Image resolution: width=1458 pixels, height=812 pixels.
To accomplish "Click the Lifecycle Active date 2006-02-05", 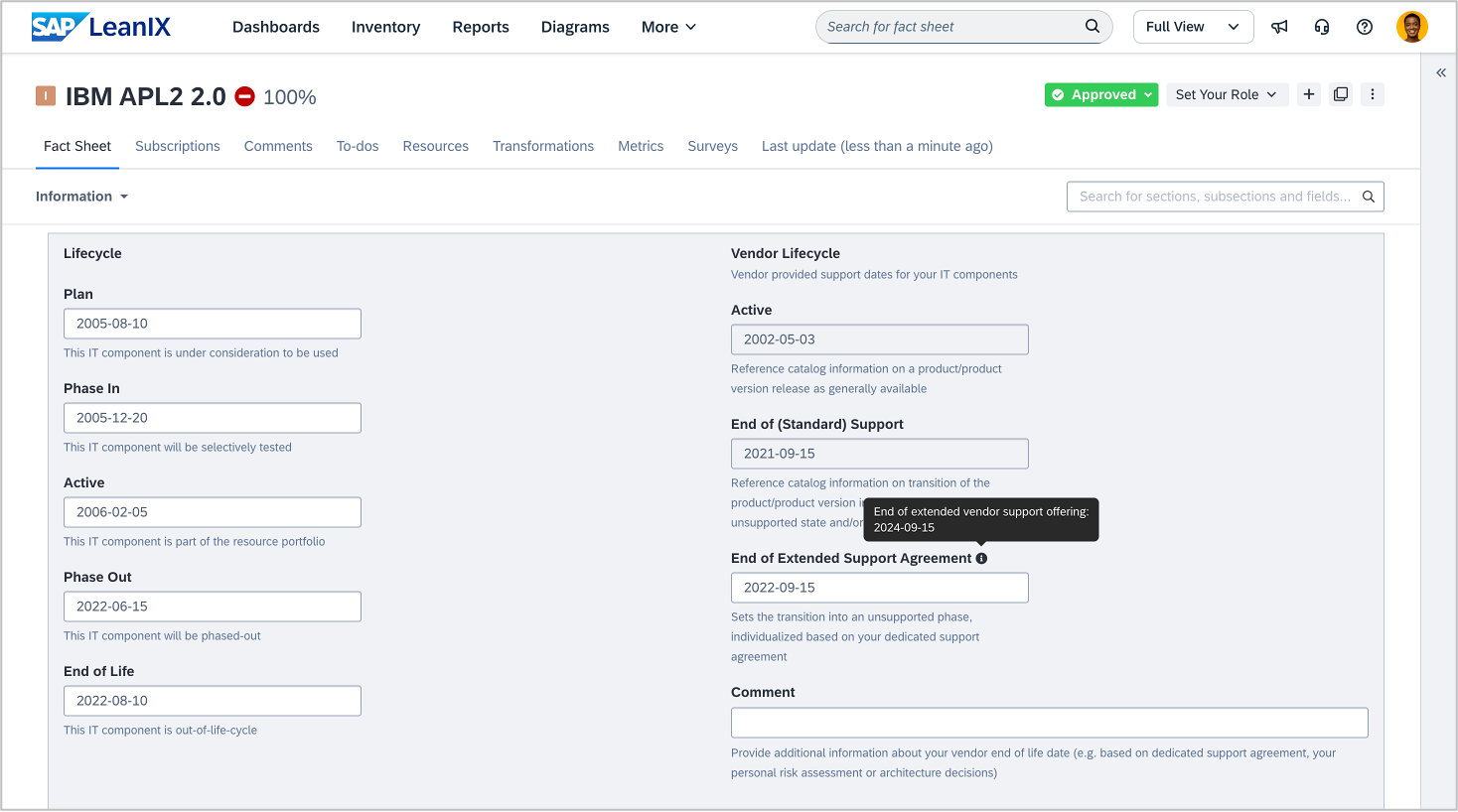I will 213,512.
